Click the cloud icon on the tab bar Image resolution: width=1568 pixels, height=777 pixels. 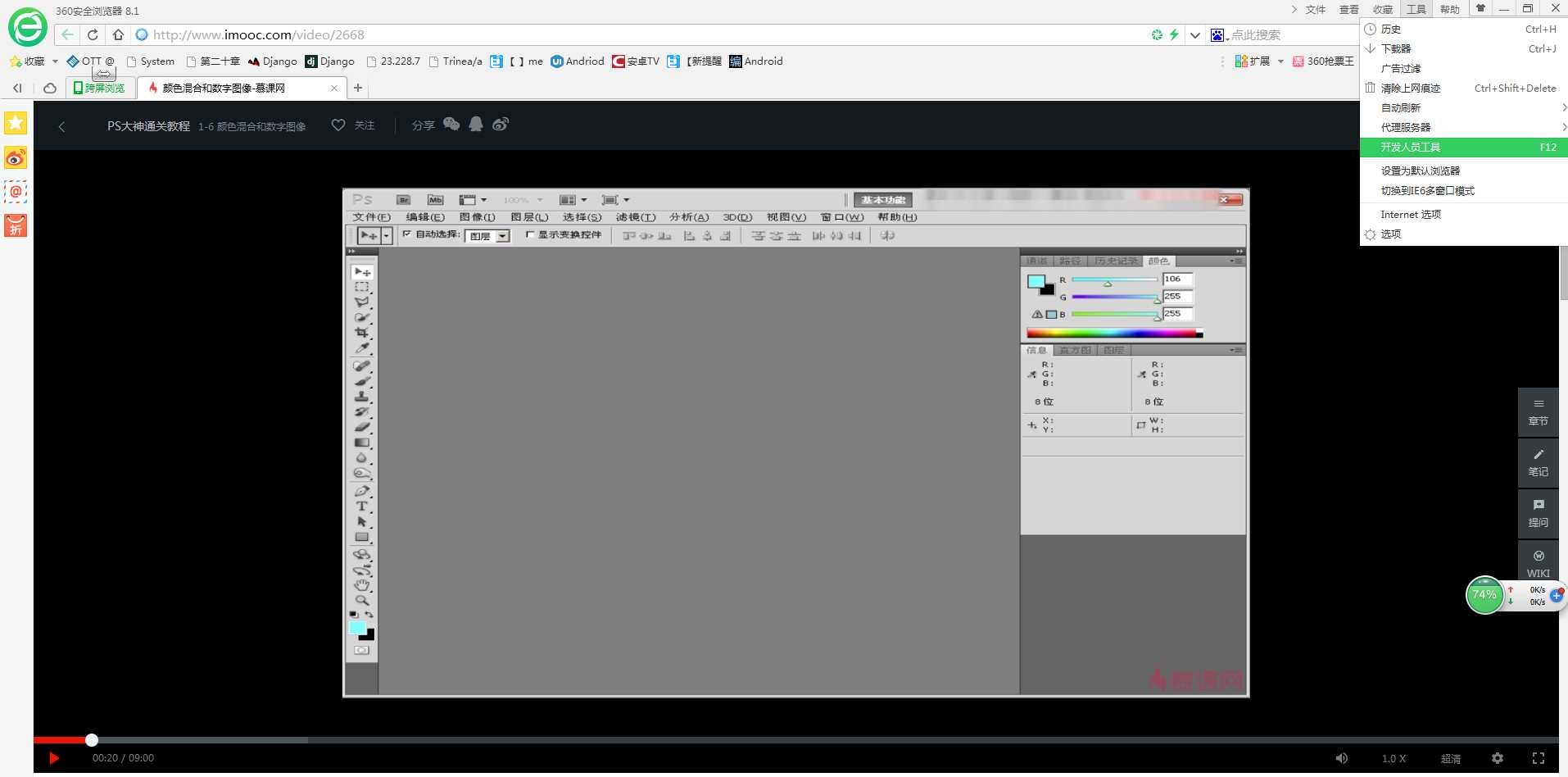coord(50,88)
